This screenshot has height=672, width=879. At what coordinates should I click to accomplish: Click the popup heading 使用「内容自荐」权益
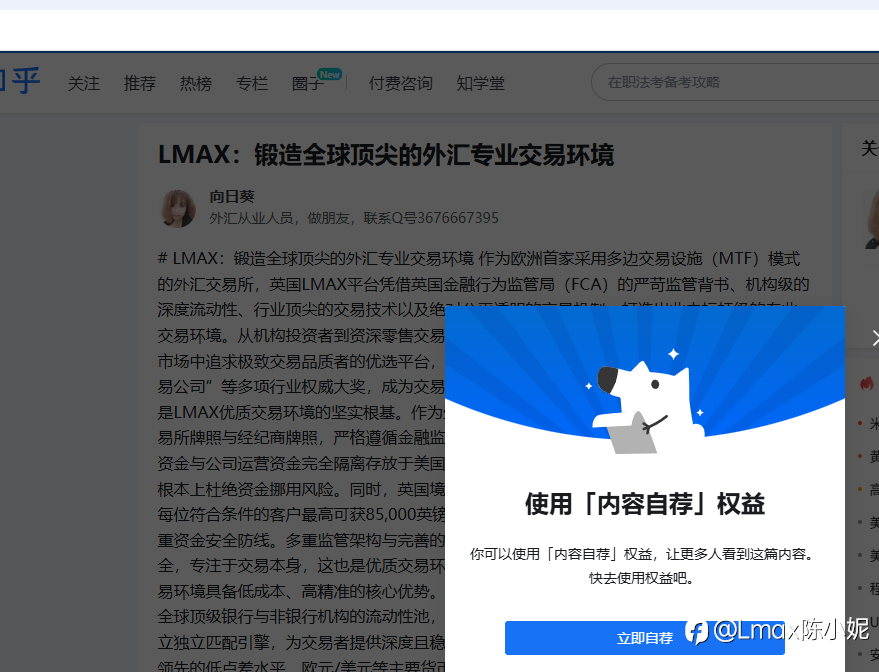tap(645, 504)
